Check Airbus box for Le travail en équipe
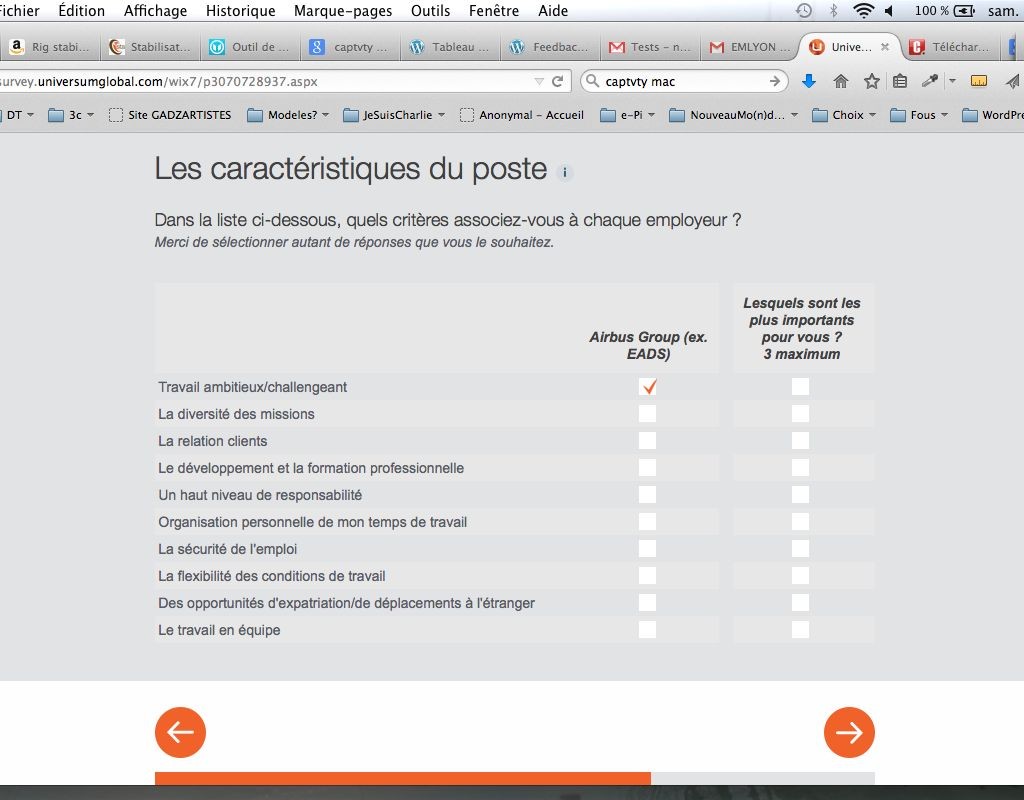Viewport: 1024px width, 800px height. click(647, 630)
